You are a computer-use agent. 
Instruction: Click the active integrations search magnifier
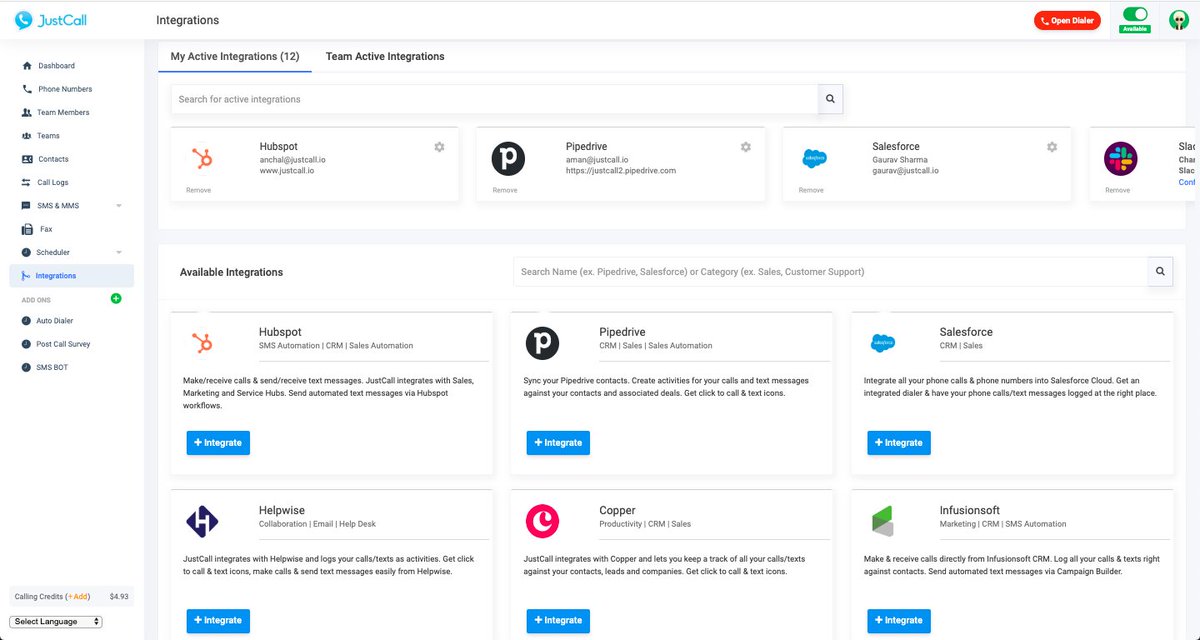pyautogui.click(x=831, y=99)
